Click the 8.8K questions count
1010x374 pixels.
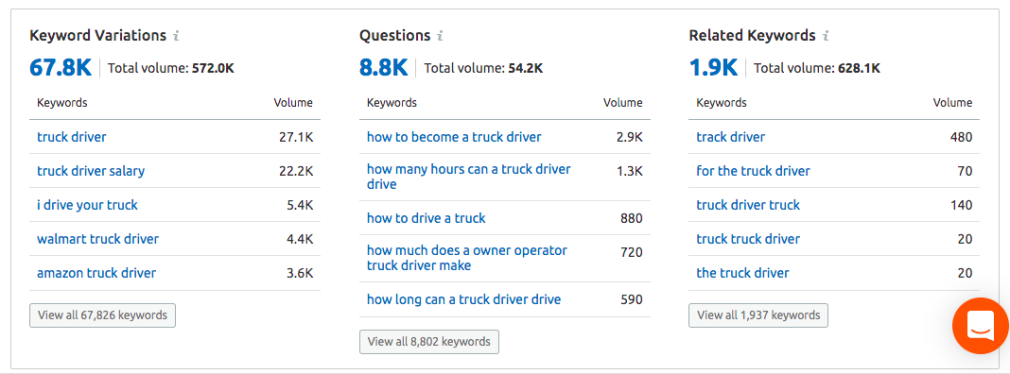(383, 68)
